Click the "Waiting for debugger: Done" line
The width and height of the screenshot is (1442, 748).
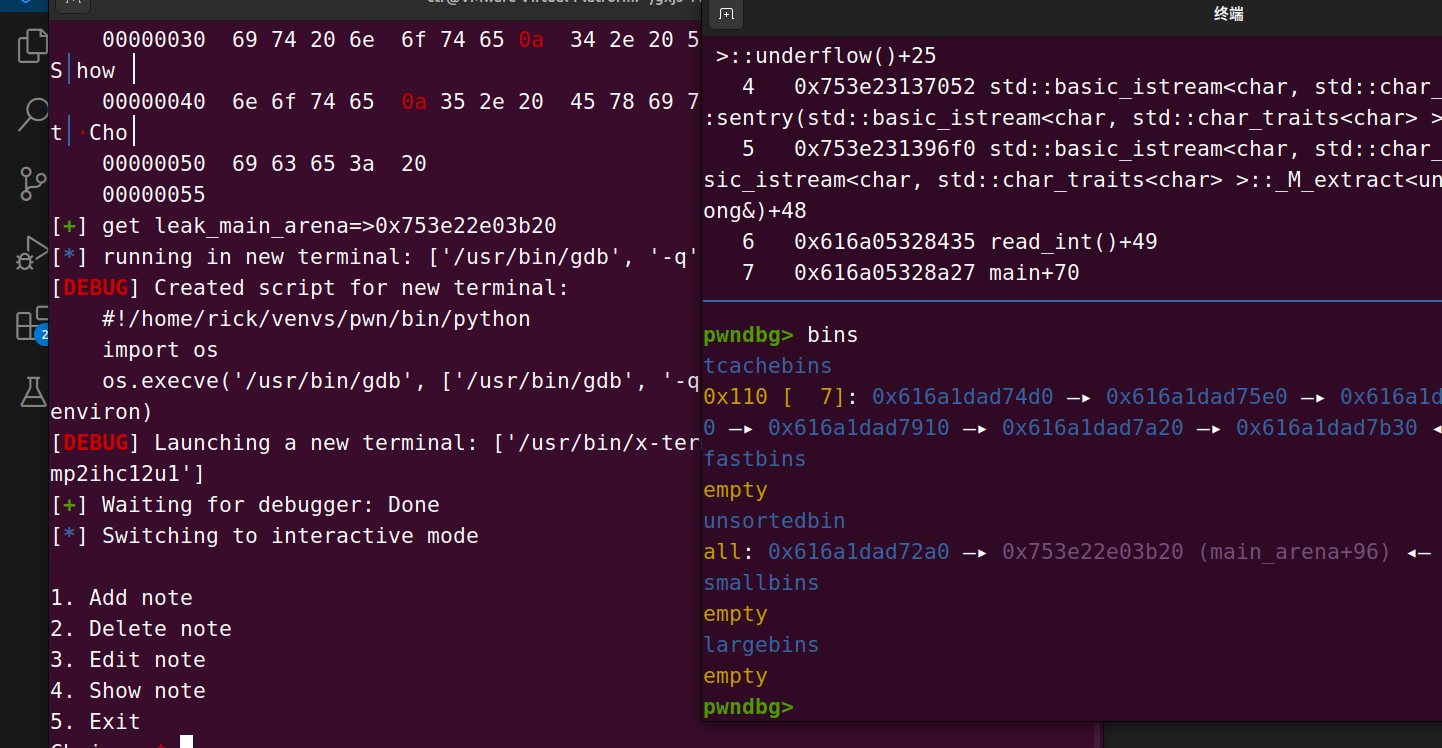click(x=270, y=505)
